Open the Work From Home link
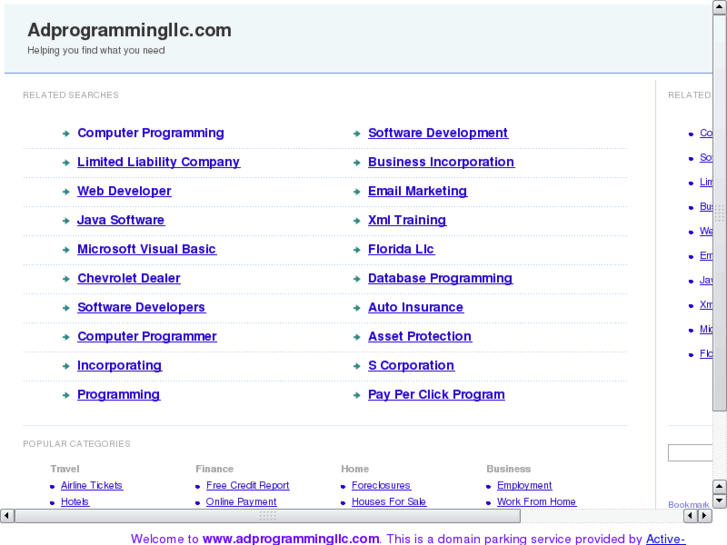The width and height of the screenshot is (727, 545). pos(536,502)
